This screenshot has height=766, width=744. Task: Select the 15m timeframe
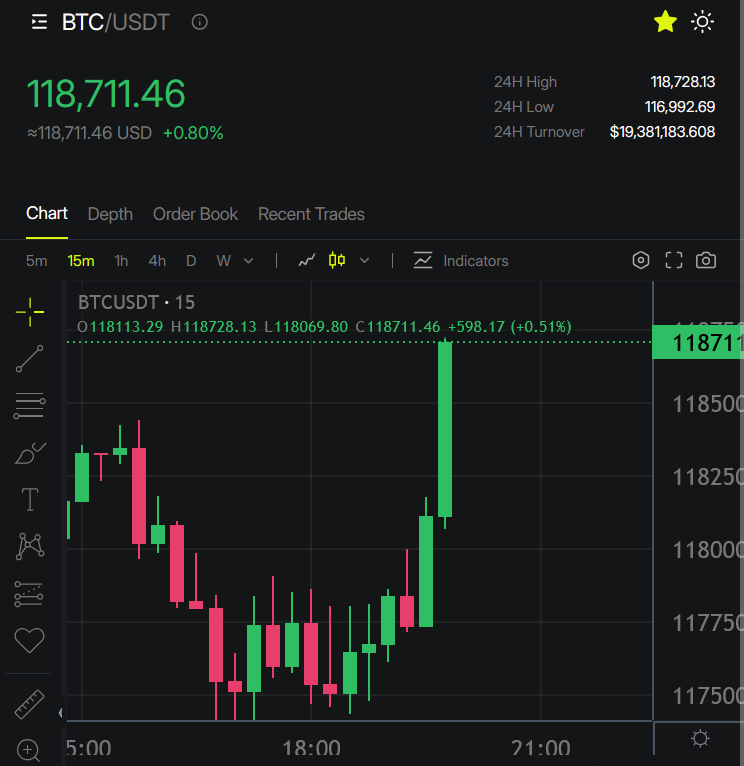tap(81, 261)
